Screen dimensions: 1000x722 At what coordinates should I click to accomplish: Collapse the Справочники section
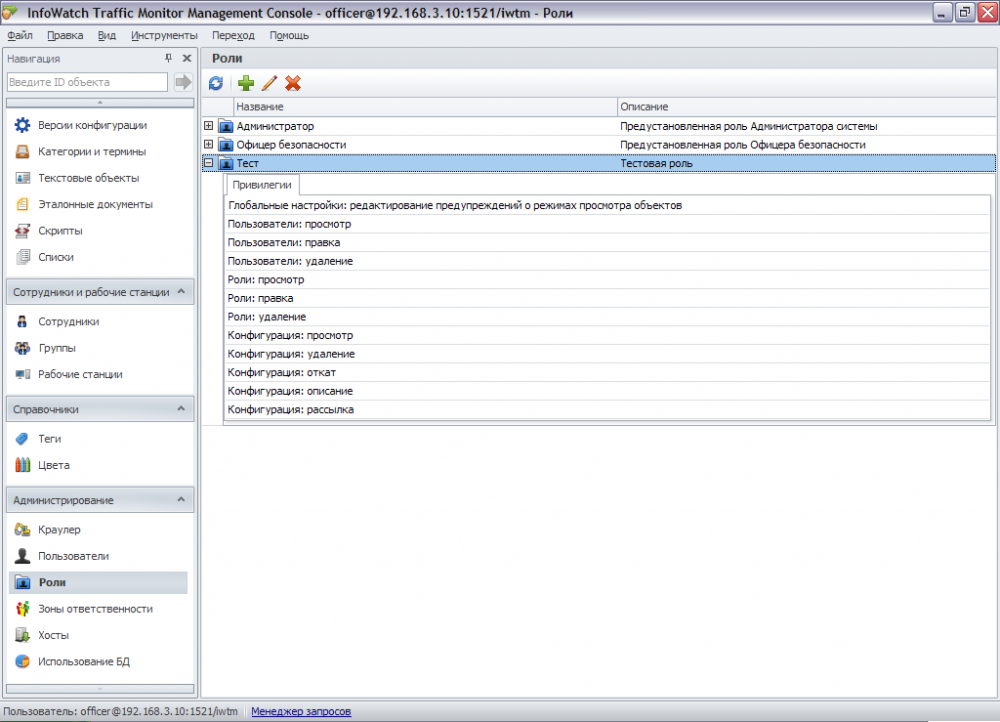(x=181, y=409)
